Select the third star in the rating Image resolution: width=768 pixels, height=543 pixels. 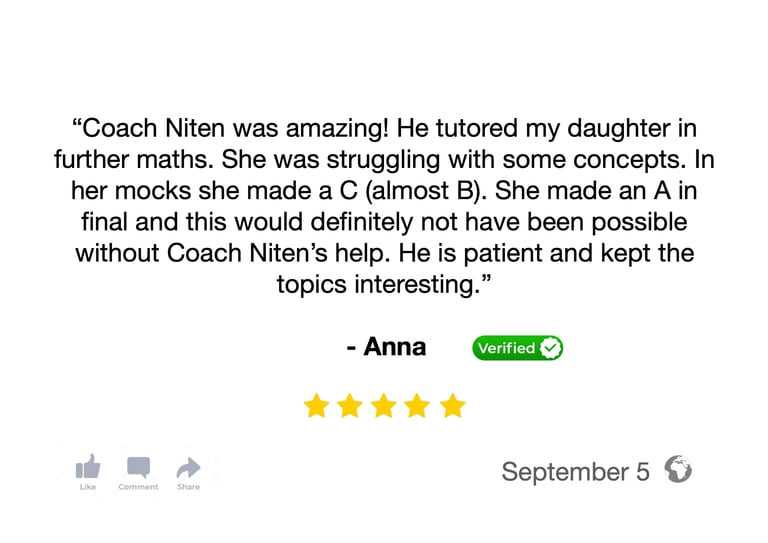[384, 406]
